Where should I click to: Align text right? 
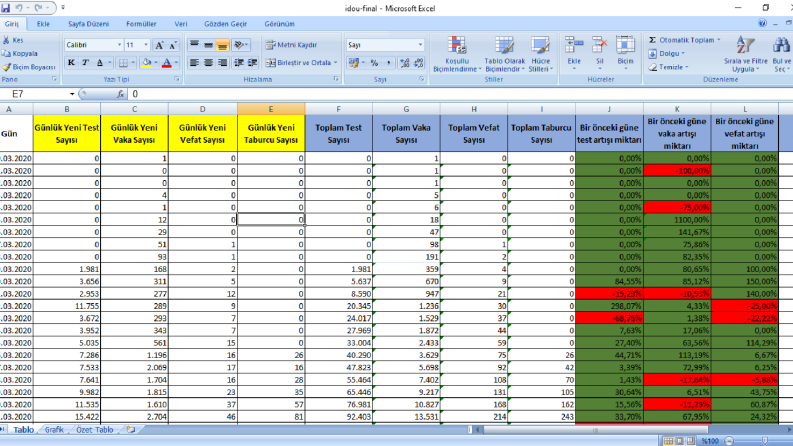click(x=223, y=63)
